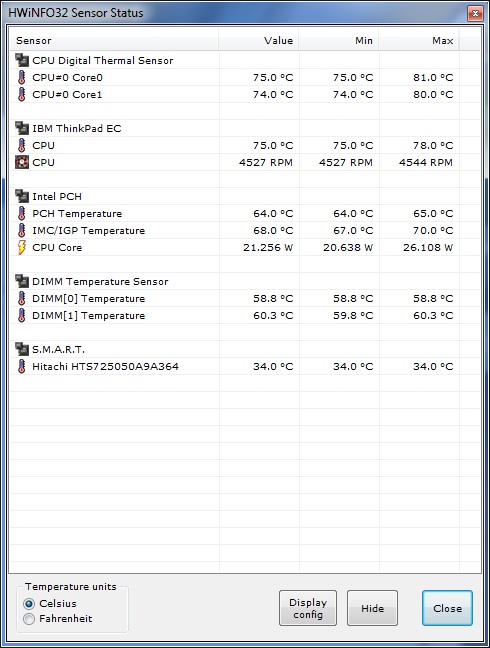Click the 20.638 W minimum power value

348,248
